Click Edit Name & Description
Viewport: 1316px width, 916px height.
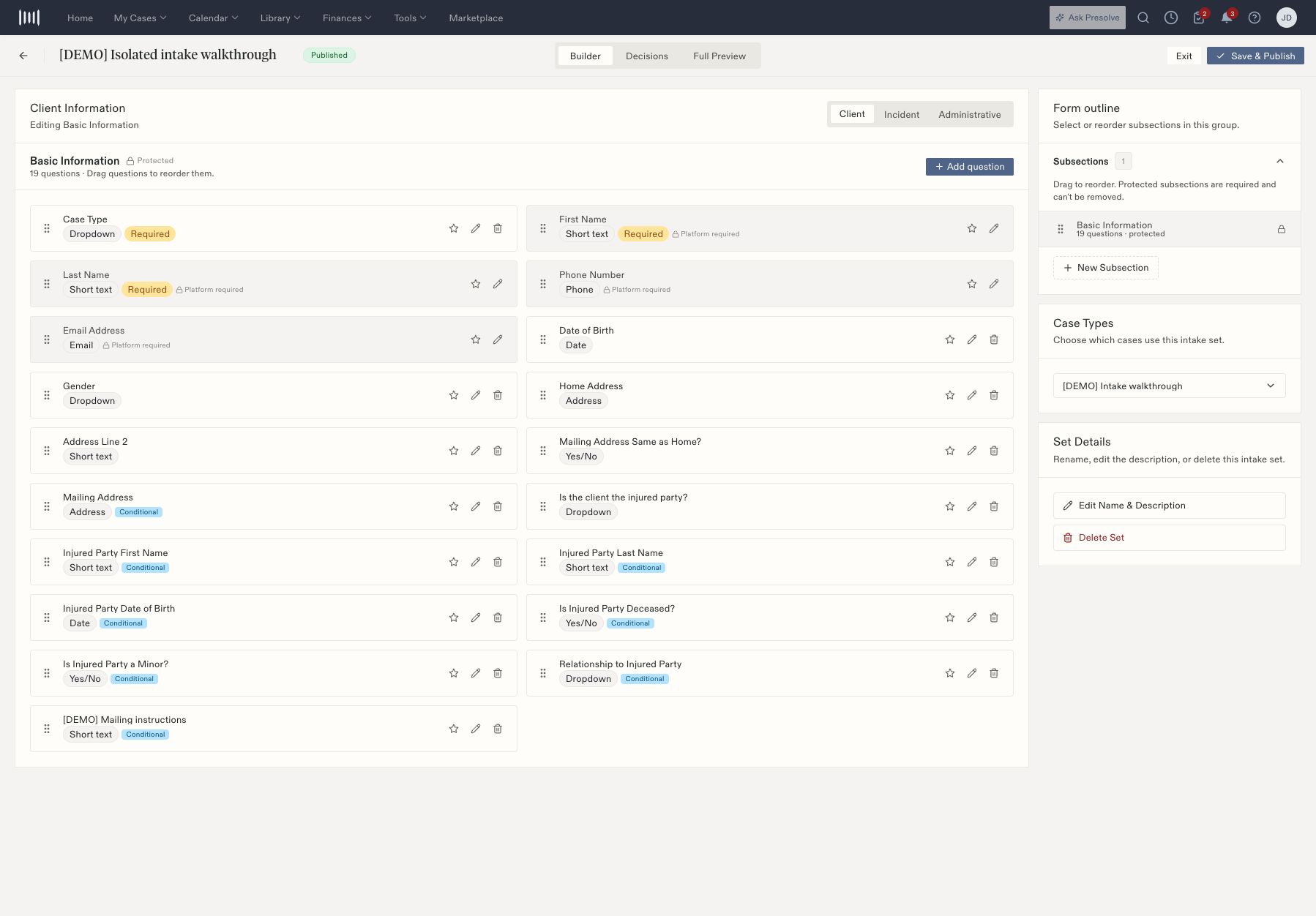pyautogui.click(x=1170, y=506)
